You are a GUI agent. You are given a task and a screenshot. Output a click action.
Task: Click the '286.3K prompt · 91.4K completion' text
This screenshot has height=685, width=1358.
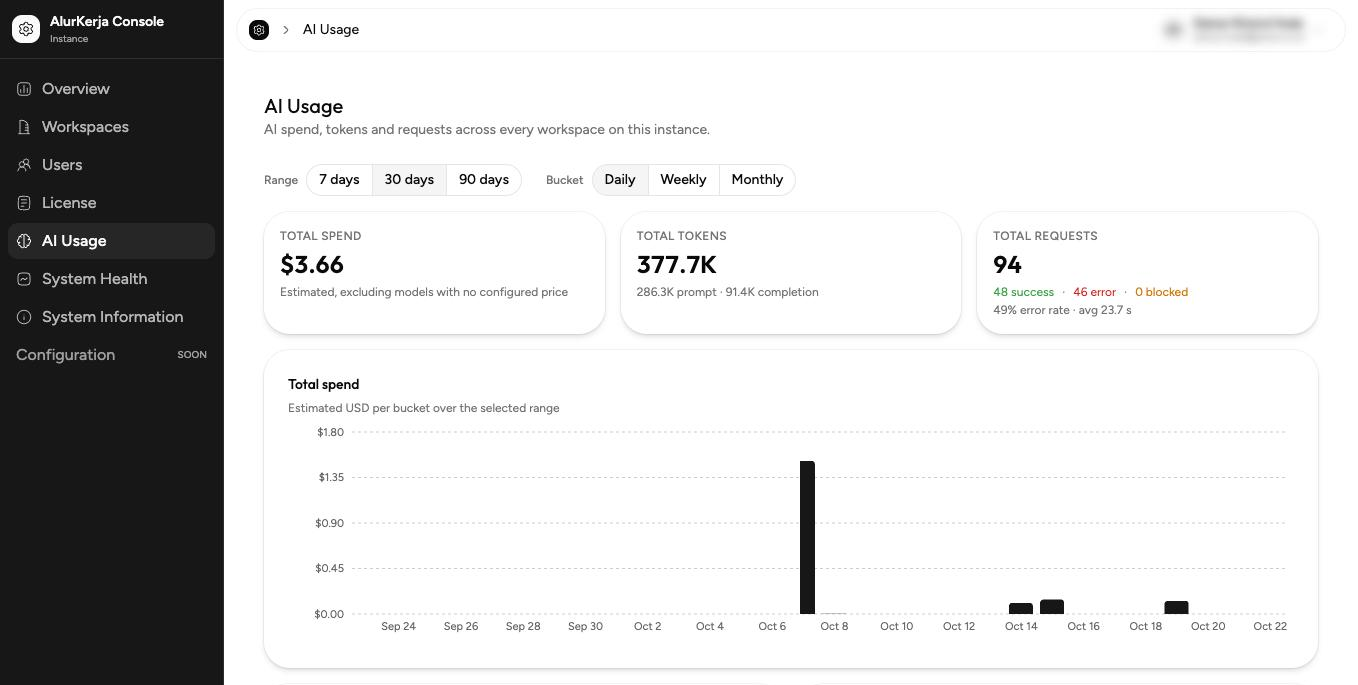point(728,292)
